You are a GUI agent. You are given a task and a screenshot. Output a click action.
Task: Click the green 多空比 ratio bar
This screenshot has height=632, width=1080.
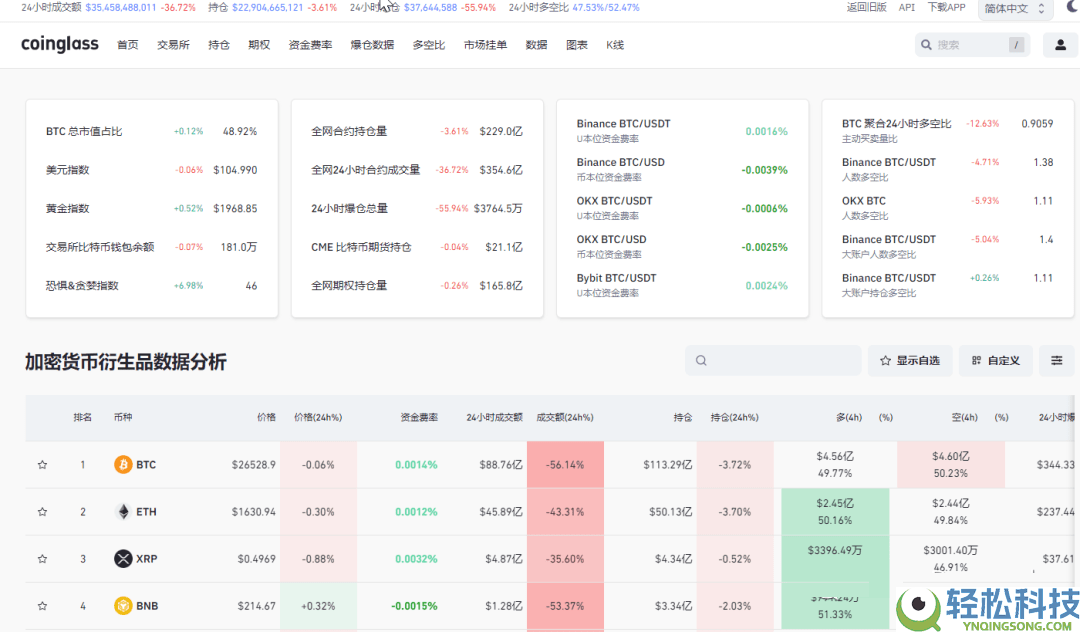click(x=834, y=511)
